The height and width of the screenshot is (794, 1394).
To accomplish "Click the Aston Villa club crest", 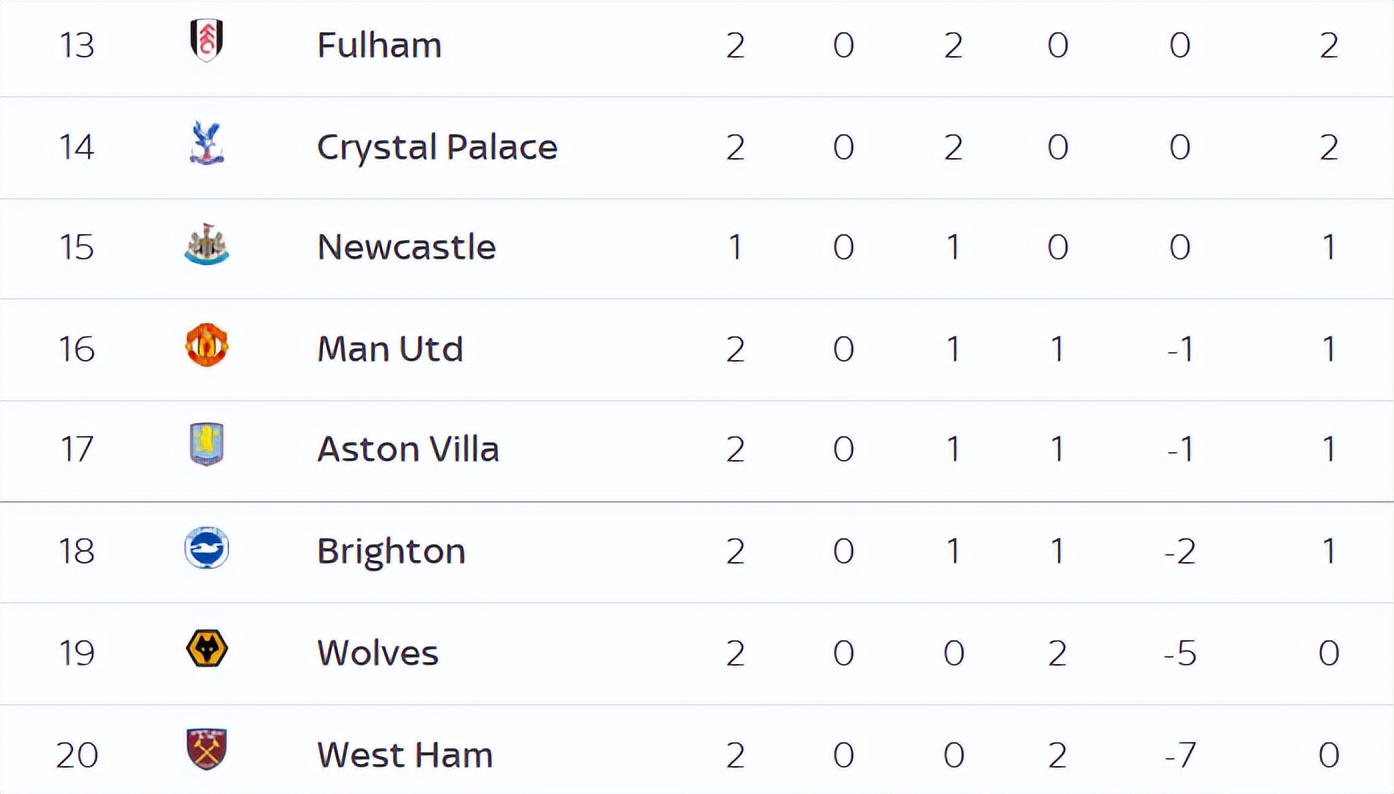I will 207,445.
